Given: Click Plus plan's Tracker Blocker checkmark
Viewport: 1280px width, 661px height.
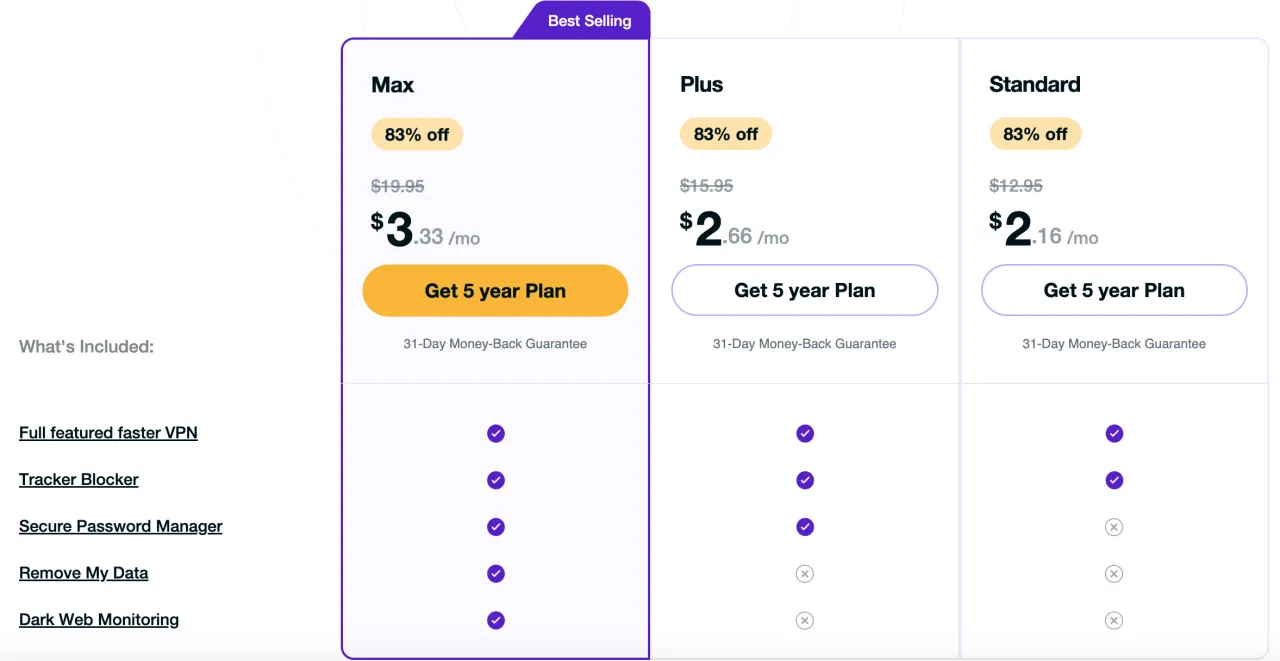Looking at the screenshot, I should tap(805, 480).
